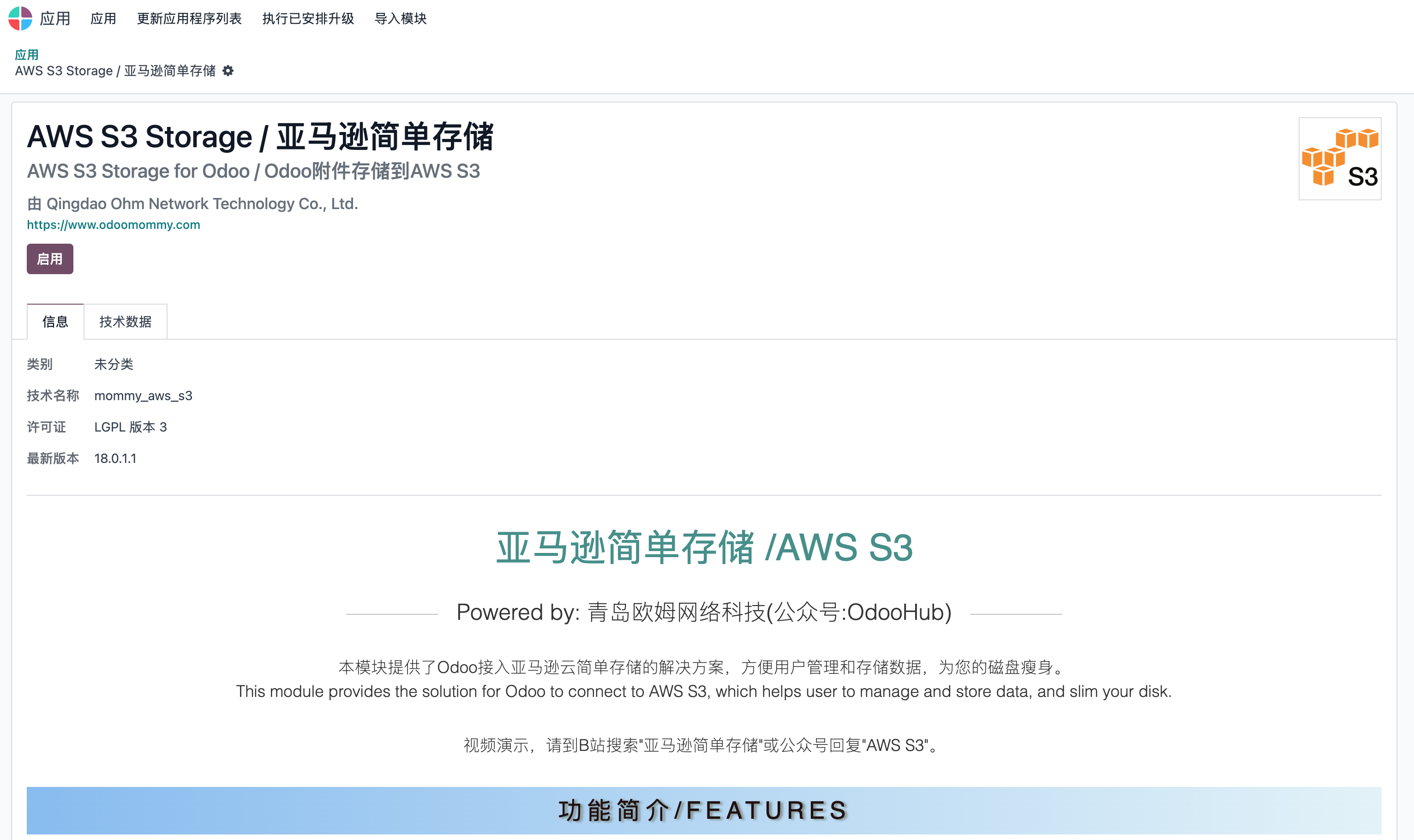The height and width of the screenshot is (840, 1414).
Task: Select 更新应用程序列表 in the top menu
Action: pyautogui.click(x=189, y=18)
